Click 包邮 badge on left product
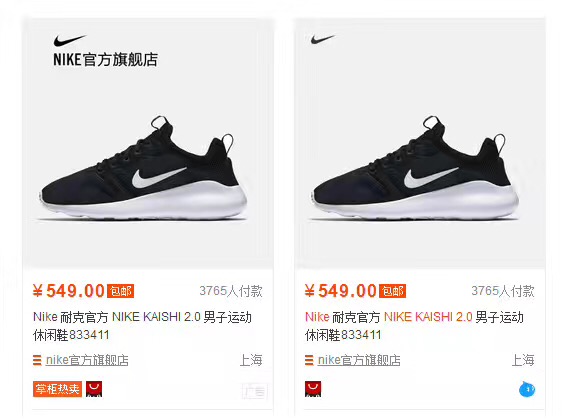This screenshot has width=562, height=420. [x=120, y=291]
